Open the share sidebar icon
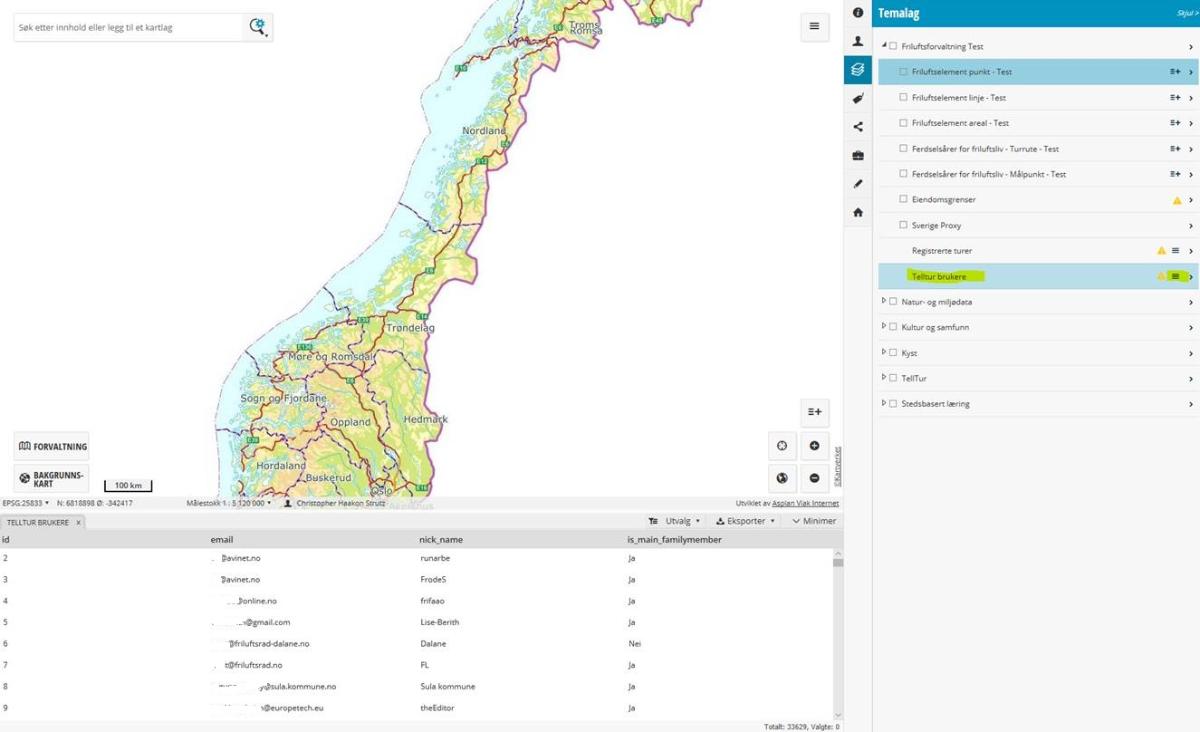 point(858,127)
